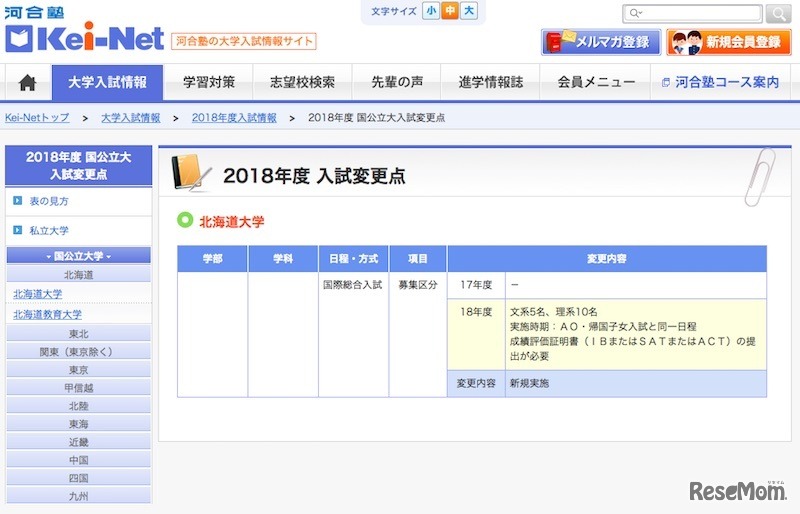Viewport: 800px width, 514px height.
Task: Open 河合塾コース案内 link
Action: (720, 82)
